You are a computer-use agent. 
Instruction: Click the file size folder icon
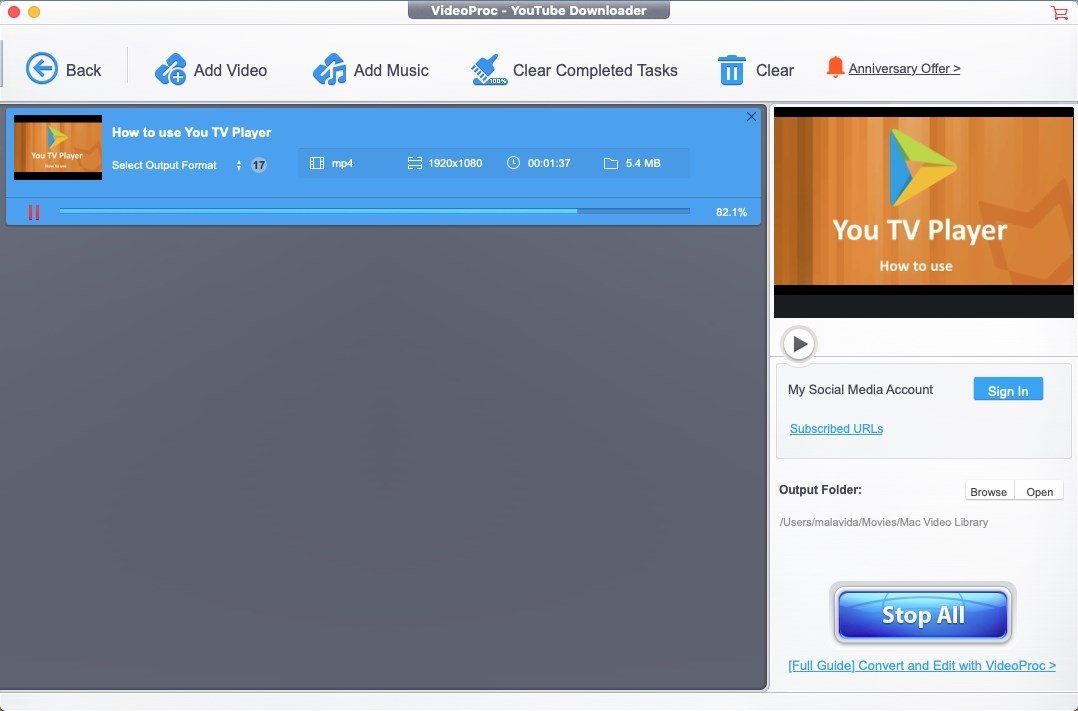[610, 164]
